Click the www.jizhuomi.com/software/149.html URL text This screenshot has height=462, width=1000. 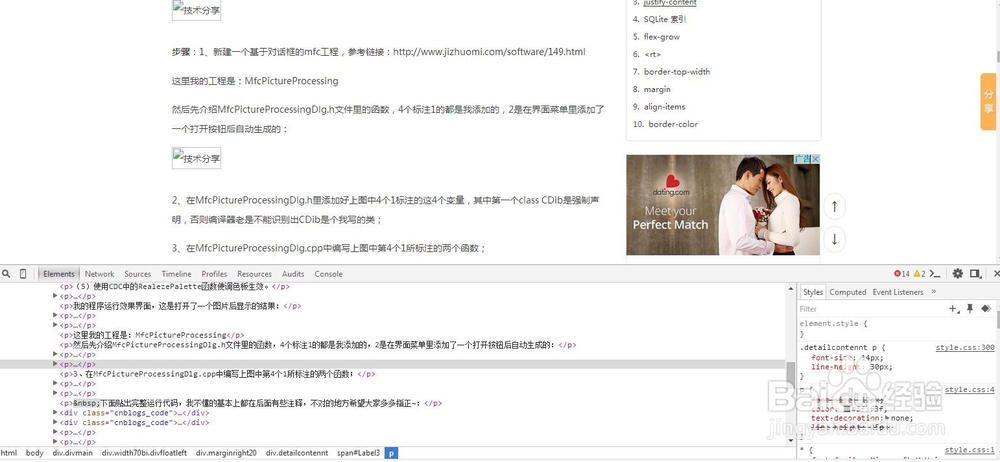click(489, 52)
